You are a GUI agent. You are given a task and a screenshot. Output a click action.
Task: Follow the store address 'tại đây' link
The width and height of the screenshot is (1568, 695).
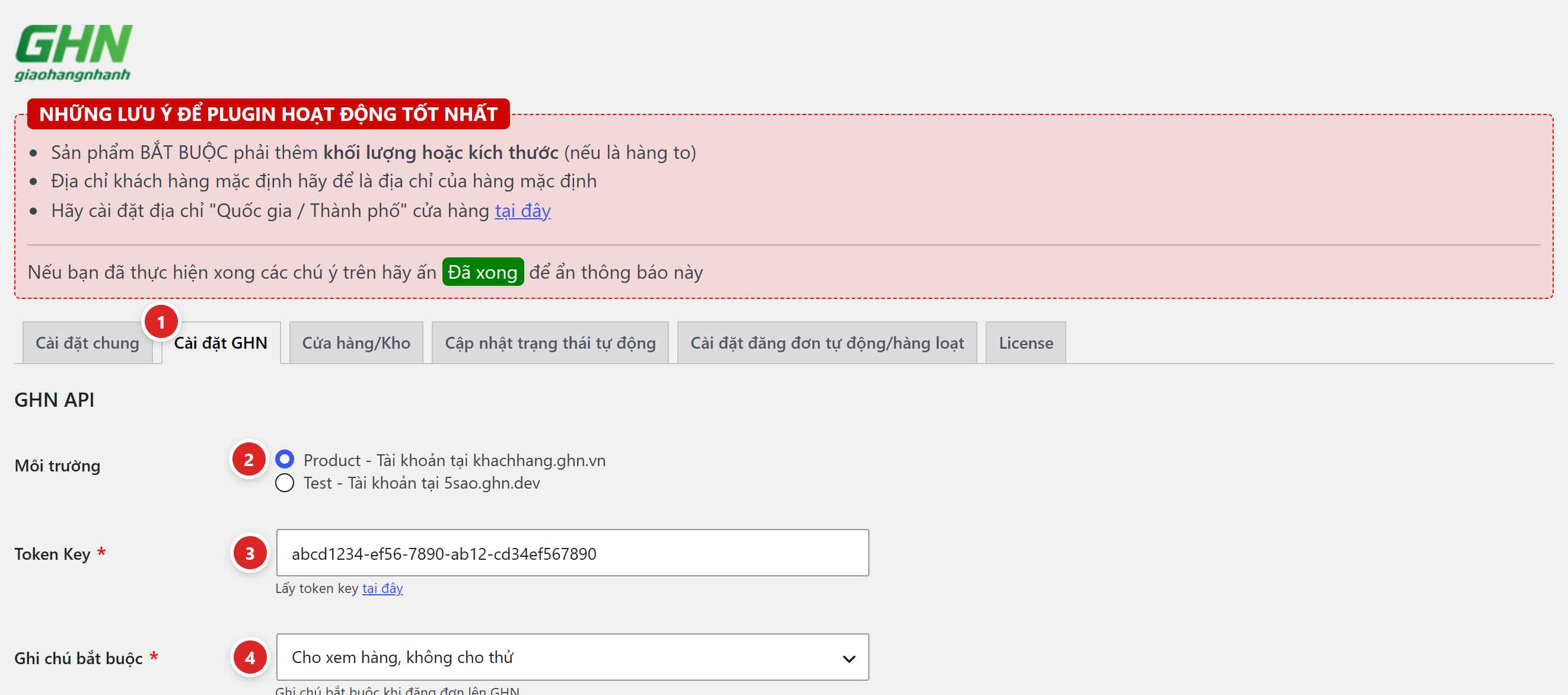click(522, 211)
